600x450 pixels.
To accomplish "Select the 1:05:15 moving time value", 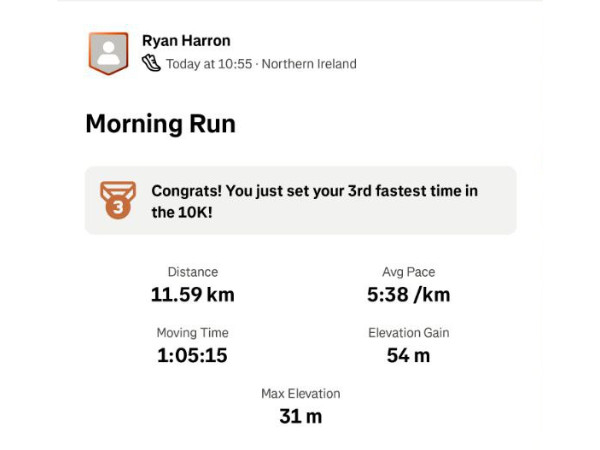I will 193,355.
